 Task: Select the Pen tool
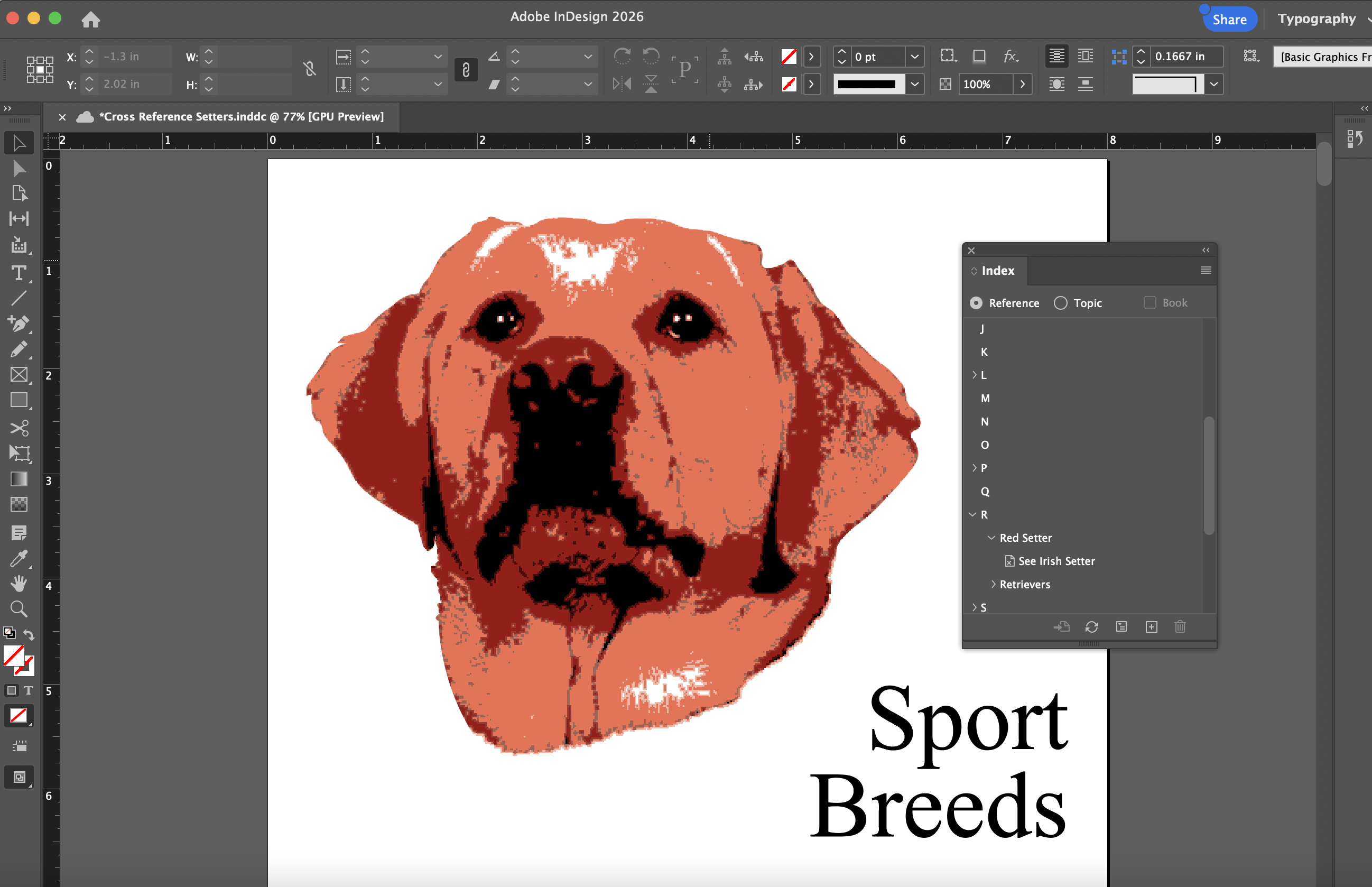(x=19, y=324)
